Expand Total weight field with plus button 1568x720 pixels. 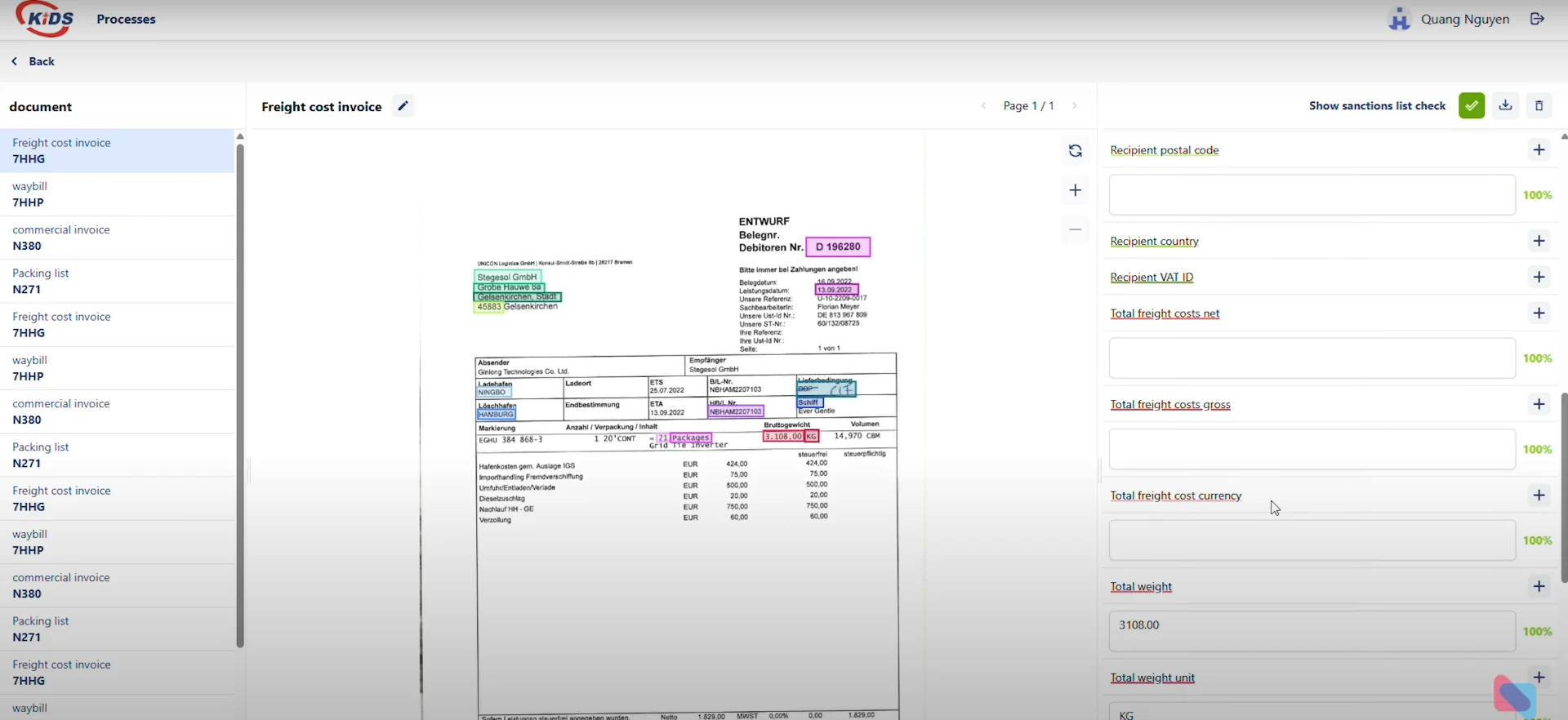coord(1539,586)
